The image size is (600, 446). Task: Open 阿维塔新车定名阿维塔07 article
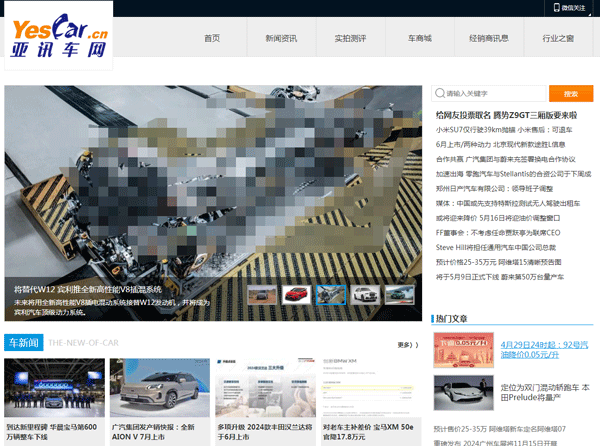tap(499, 429)
